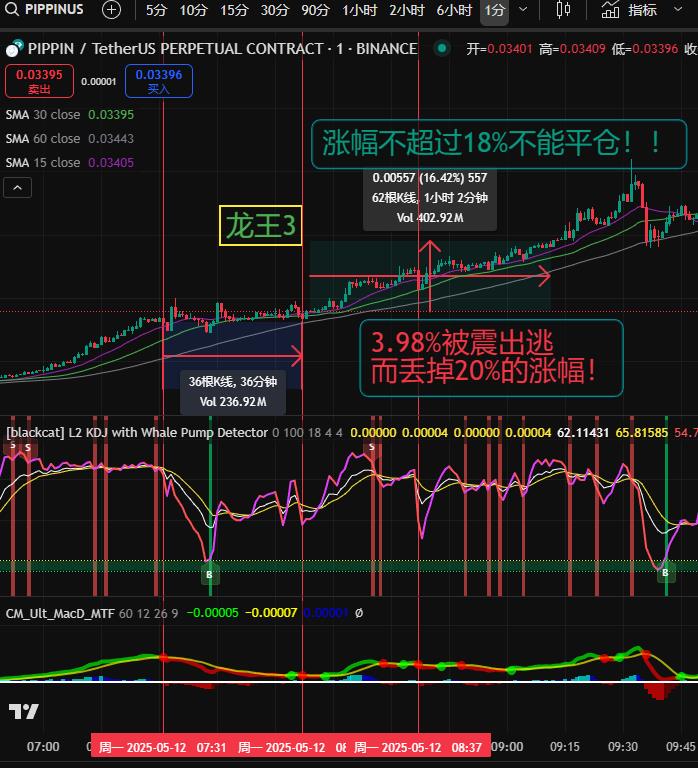The image size is (698, 768).
Task: Expand the timeframe dropdown chevron
Action: 523,9
